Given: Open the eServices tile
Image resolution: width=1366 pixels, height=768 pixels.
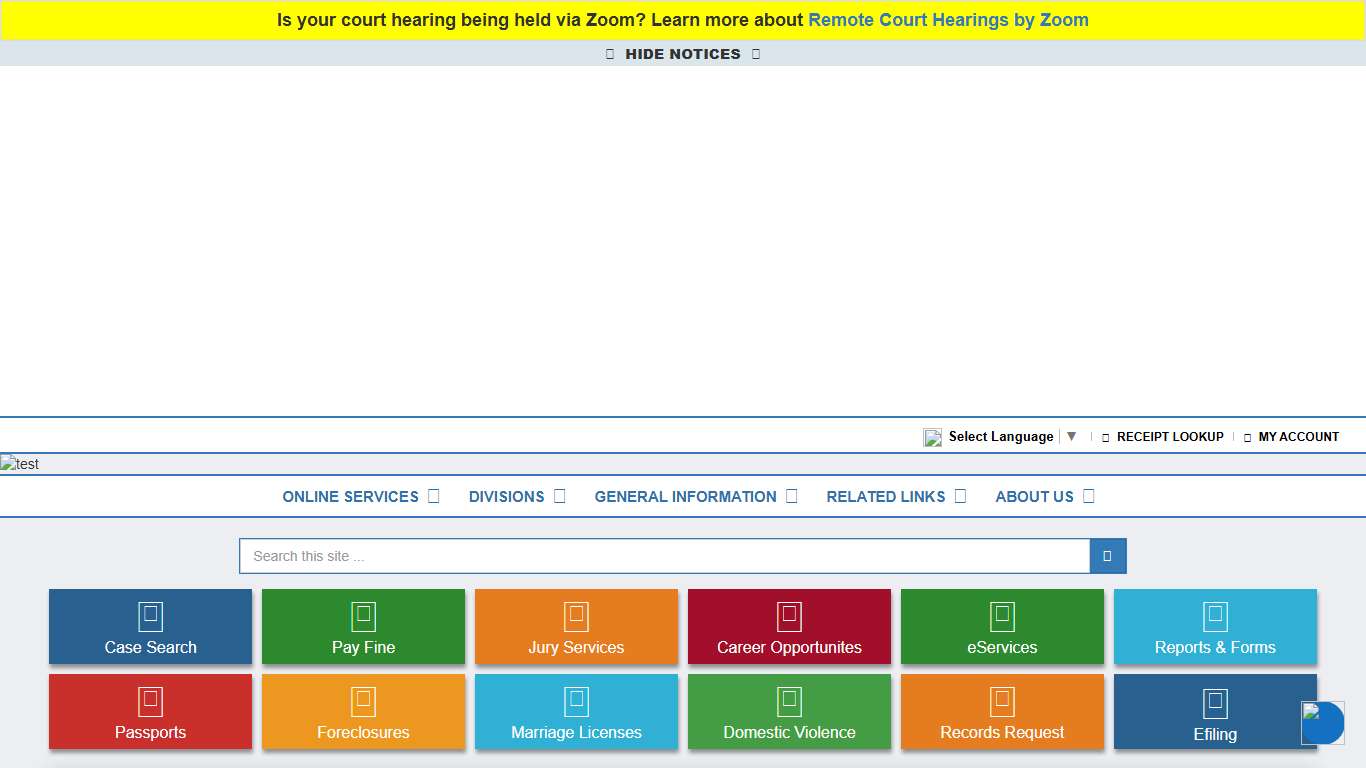Looking at the screenshot, I should coord(1002,627).
